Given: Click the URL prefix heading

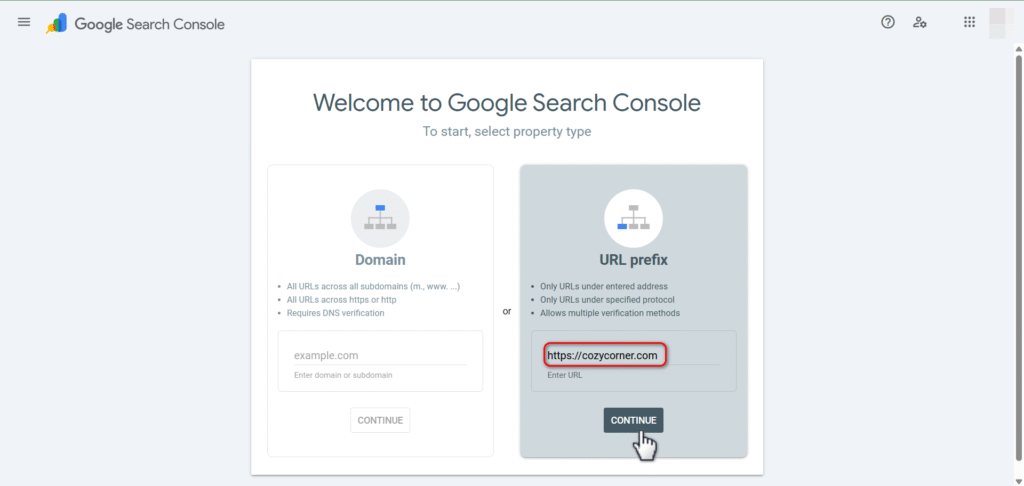Looking at the screenshot, I should (633, 260).
